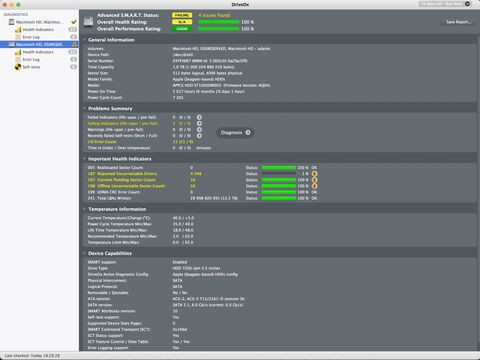
Task: Collapse the General Information section
Action: coord(84,40)
